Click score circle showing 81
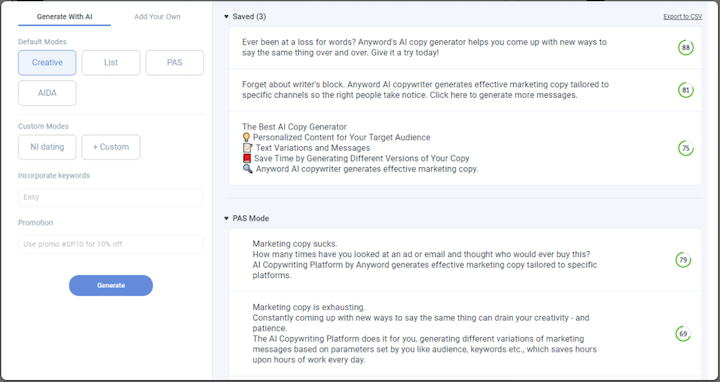The width and height of the screenshot is (720, 382). (686, 90)
